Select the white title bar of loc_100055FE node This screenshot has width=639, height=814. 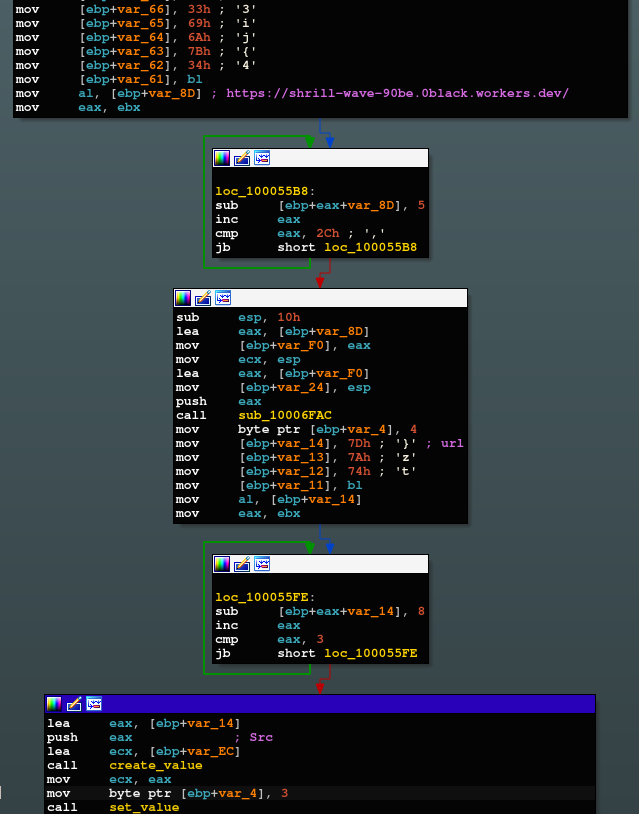click(x=320, y=564)
